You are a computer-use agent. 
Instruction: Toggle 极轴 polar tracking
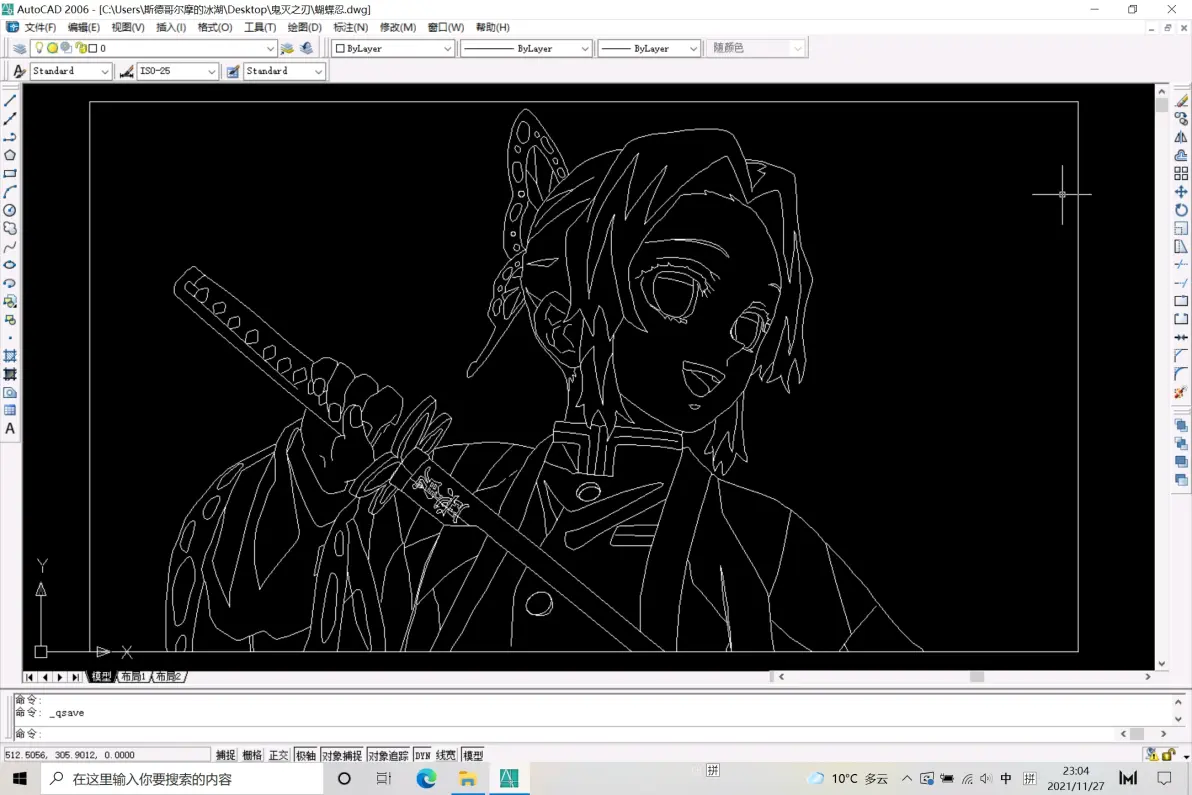[306, 755]
